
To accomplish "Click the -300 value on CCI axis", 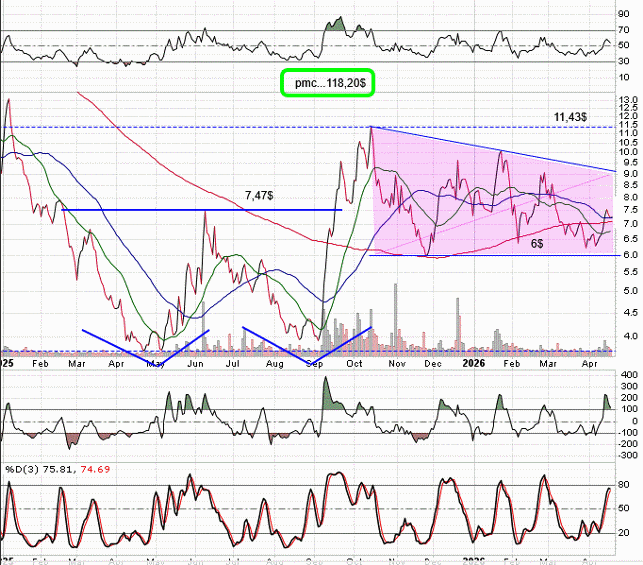I will click(626, 454).
